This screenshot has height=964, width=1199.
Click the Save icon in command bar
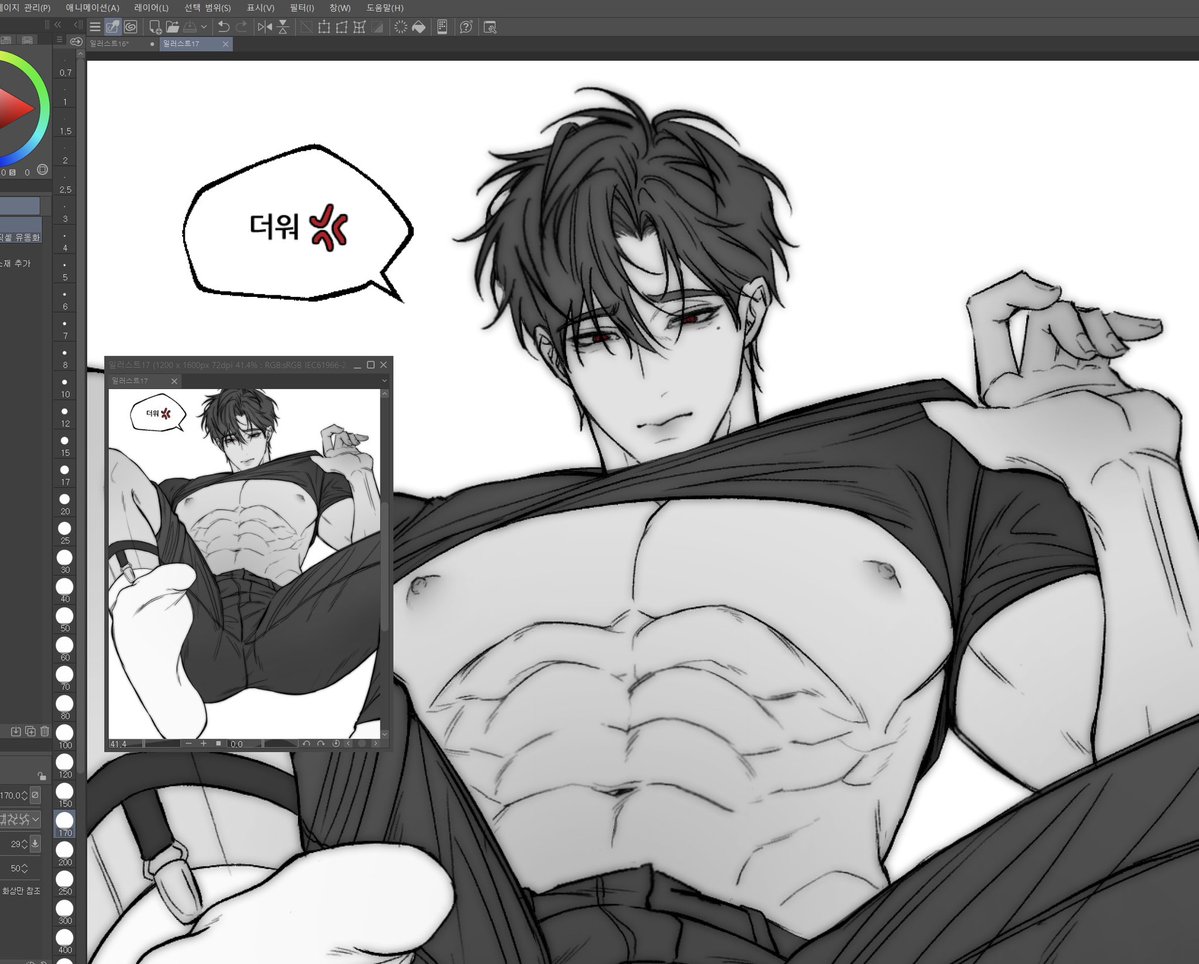coord(189,27)
